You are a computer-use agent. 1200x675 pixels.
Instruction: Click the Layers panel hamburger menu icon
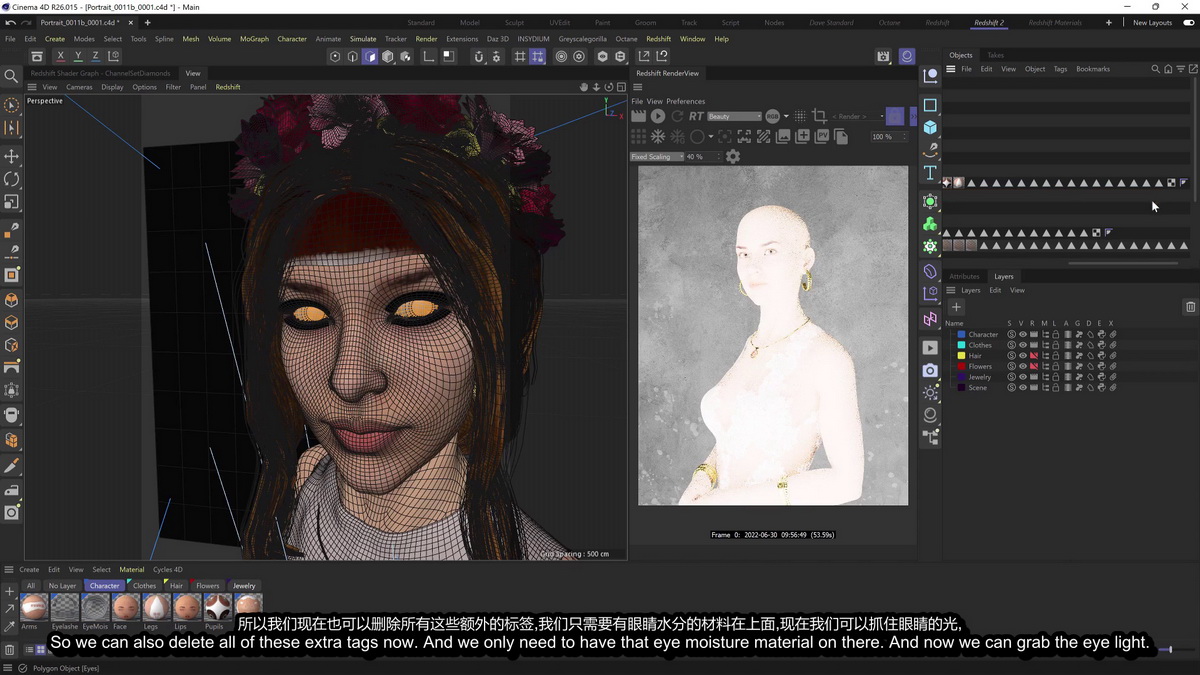point(952,290)
